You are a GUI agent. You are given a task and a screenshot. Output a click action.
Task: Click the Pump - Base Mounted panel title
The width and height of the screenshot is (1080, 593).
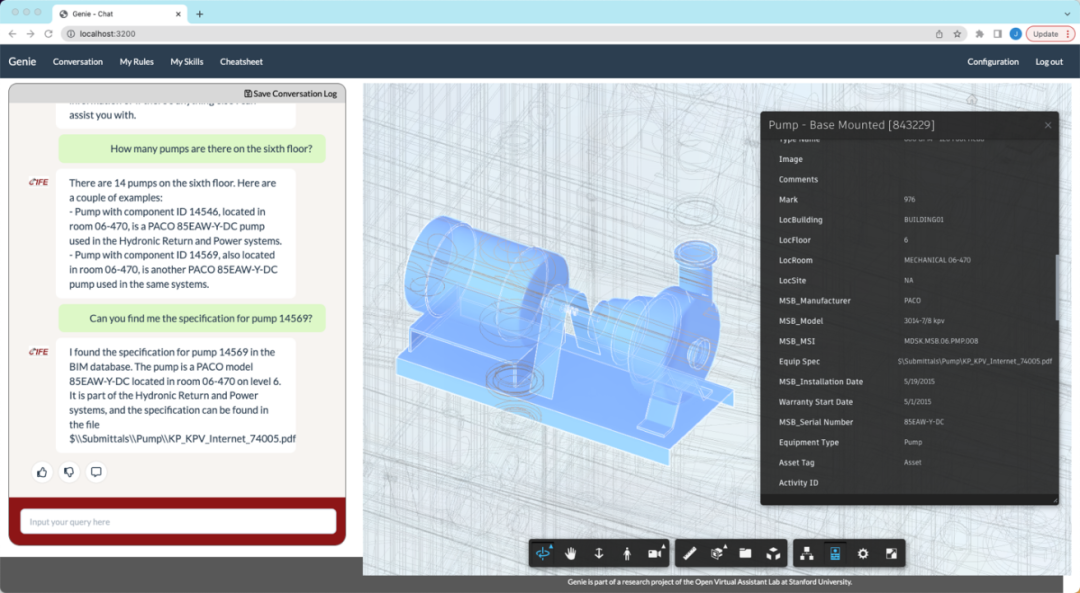pos(851,125)
